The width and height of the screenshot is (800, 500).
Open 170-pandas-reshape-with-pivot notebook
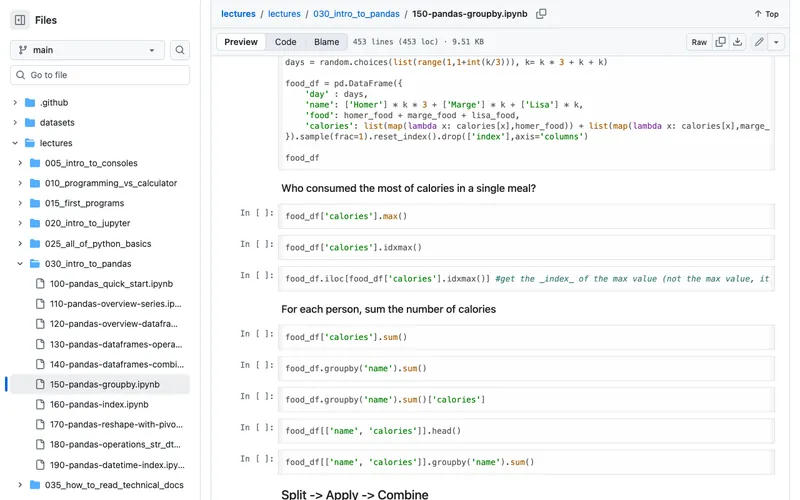pyautogui.click(x=116, y=424)
